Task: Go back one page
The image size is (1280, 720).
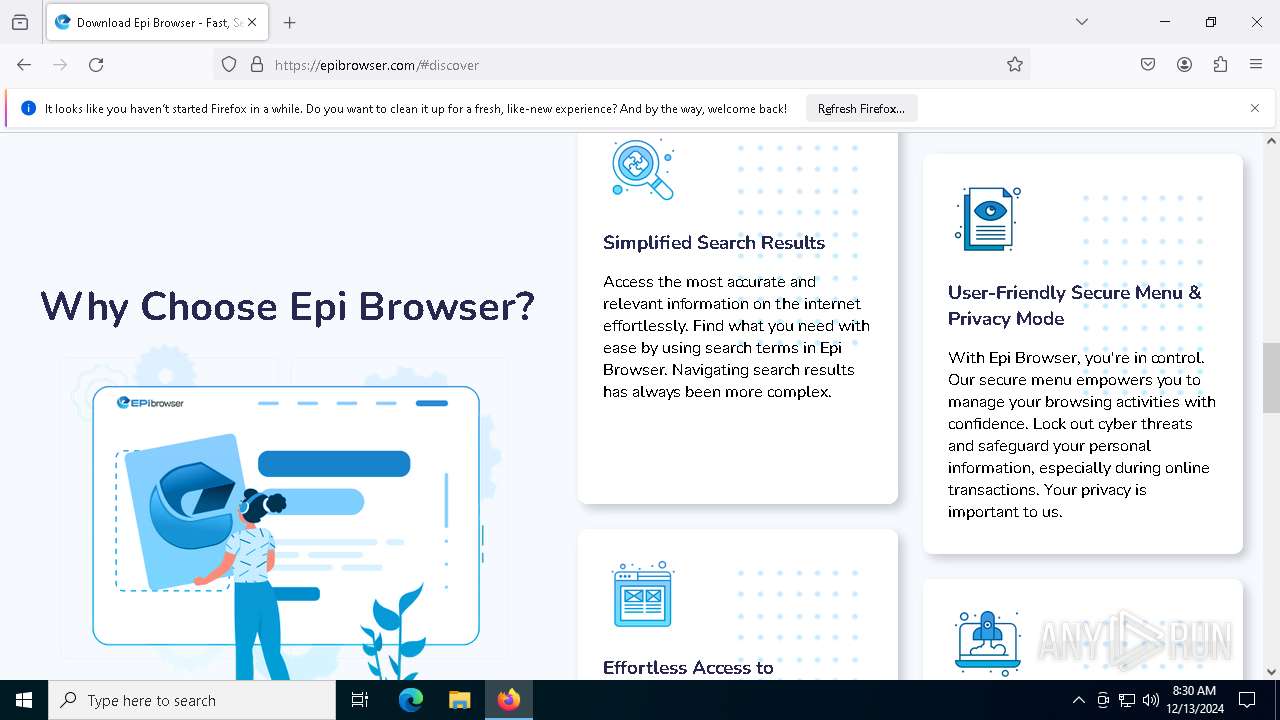Action: tap(24, 65)
